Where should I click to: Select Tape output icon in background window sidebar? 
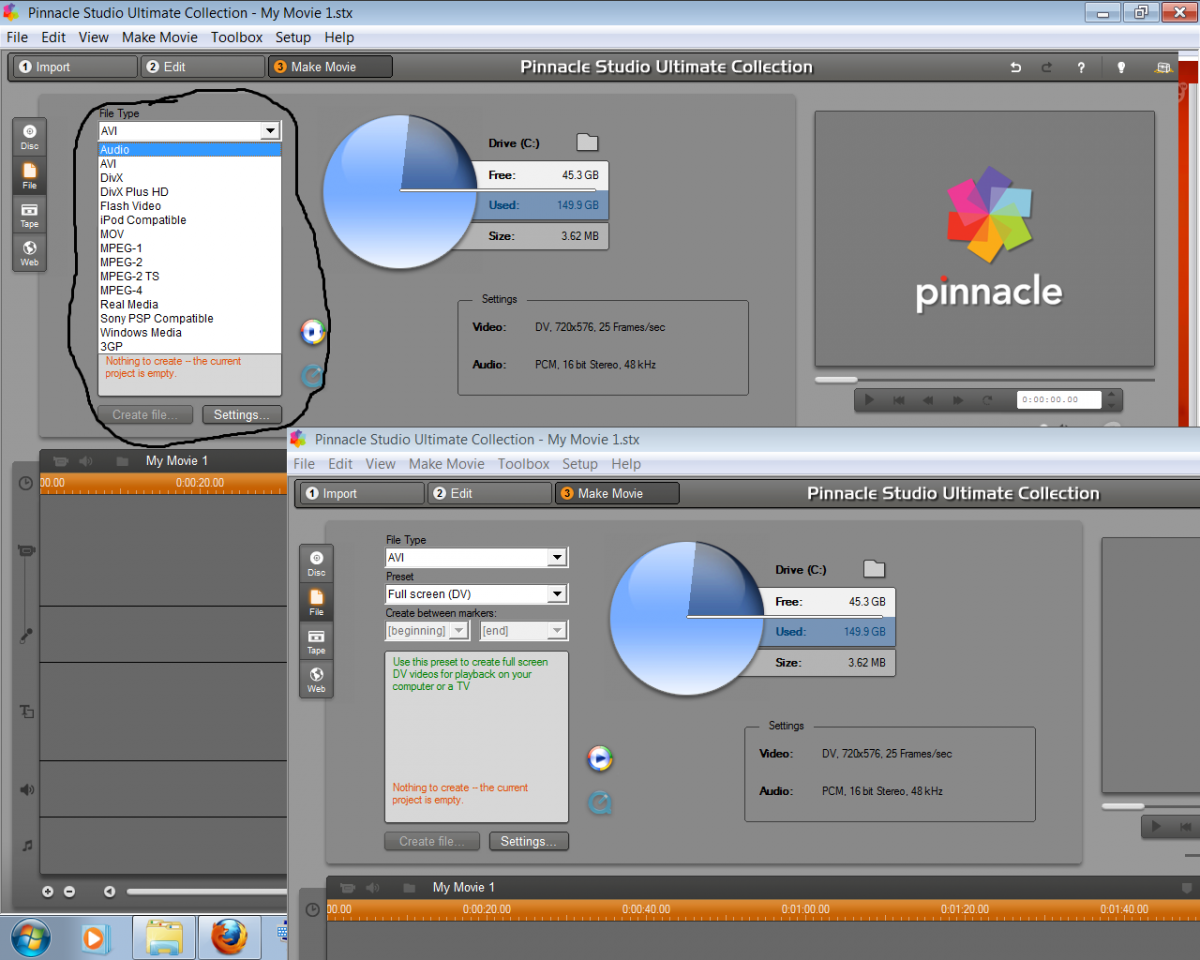pos(30,215)
